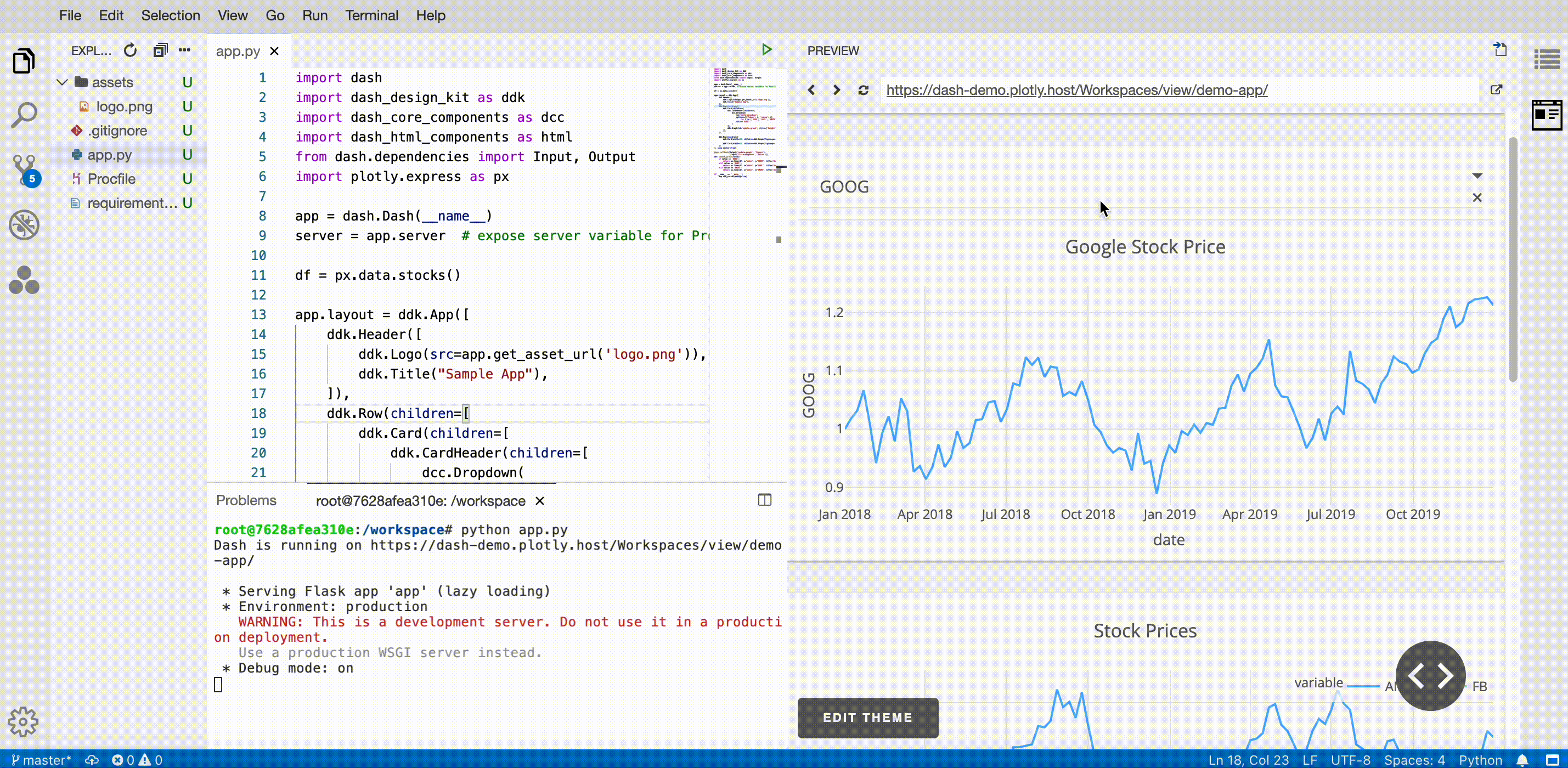Refresh the Explorer file list
Image resolution: width=1568 pixels, height=768 pixels.
coord(129,50)
